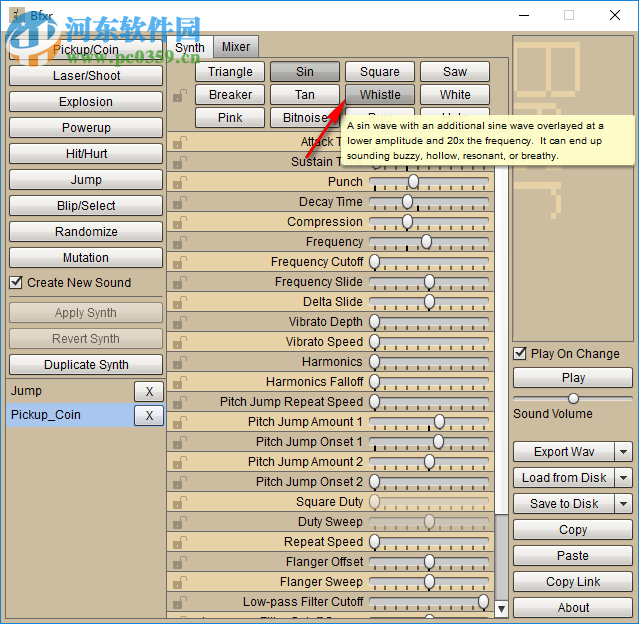Select the Pink noise waveform
Image resolution: width=639 pixels, height=624 pixels.
point(230,118)
